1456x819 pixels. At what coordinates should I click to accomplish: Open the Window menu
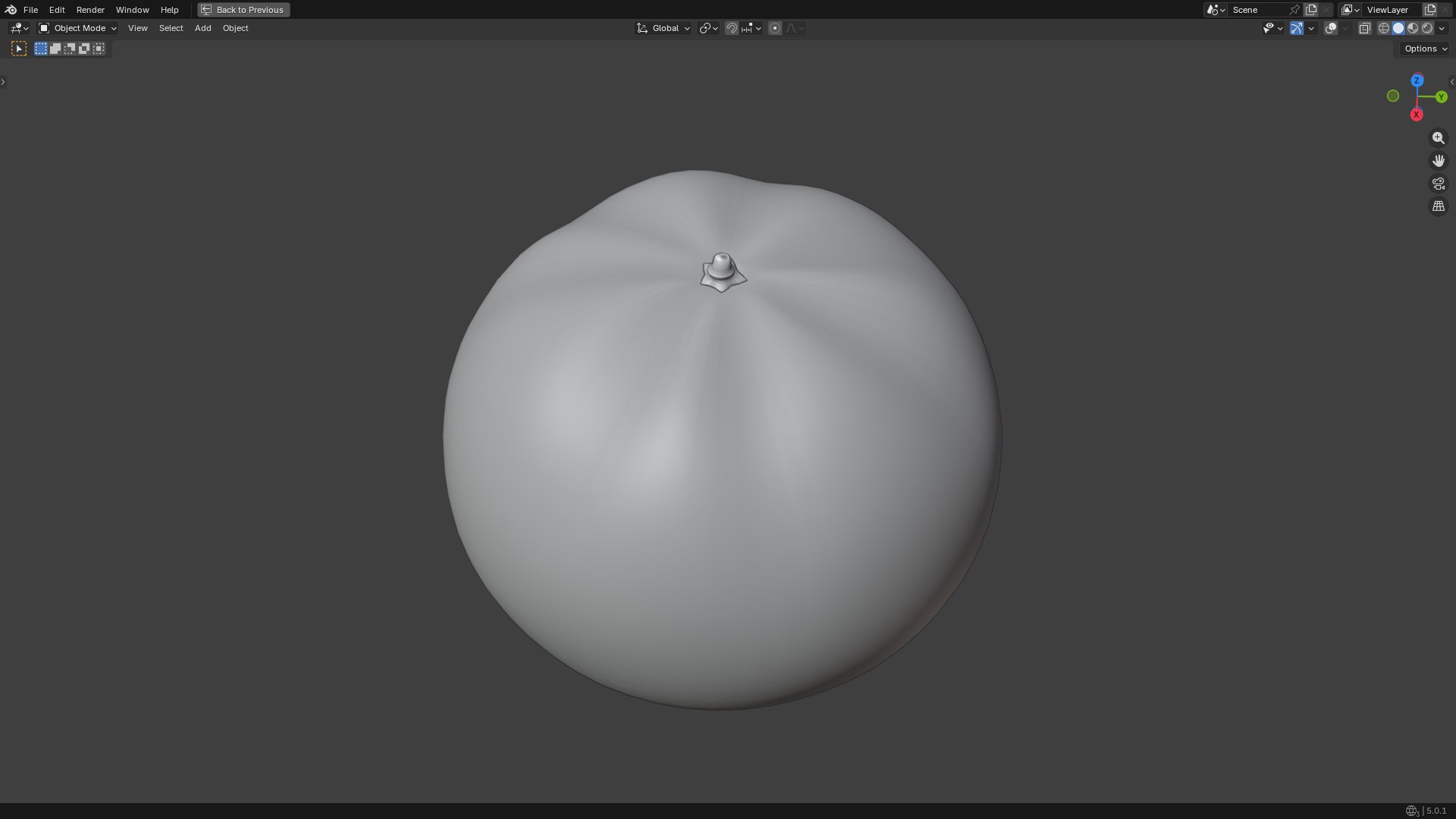click(x=132, y=10)
